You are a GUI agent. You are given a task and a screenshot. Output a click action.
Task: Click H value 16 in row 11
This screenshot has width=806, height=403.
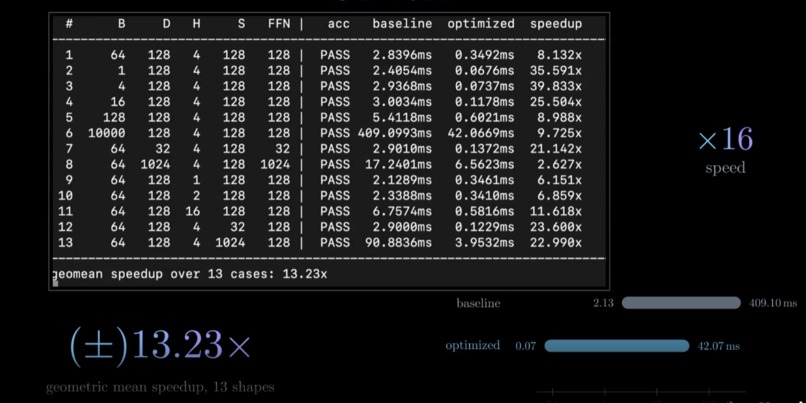tap(193, 211)
